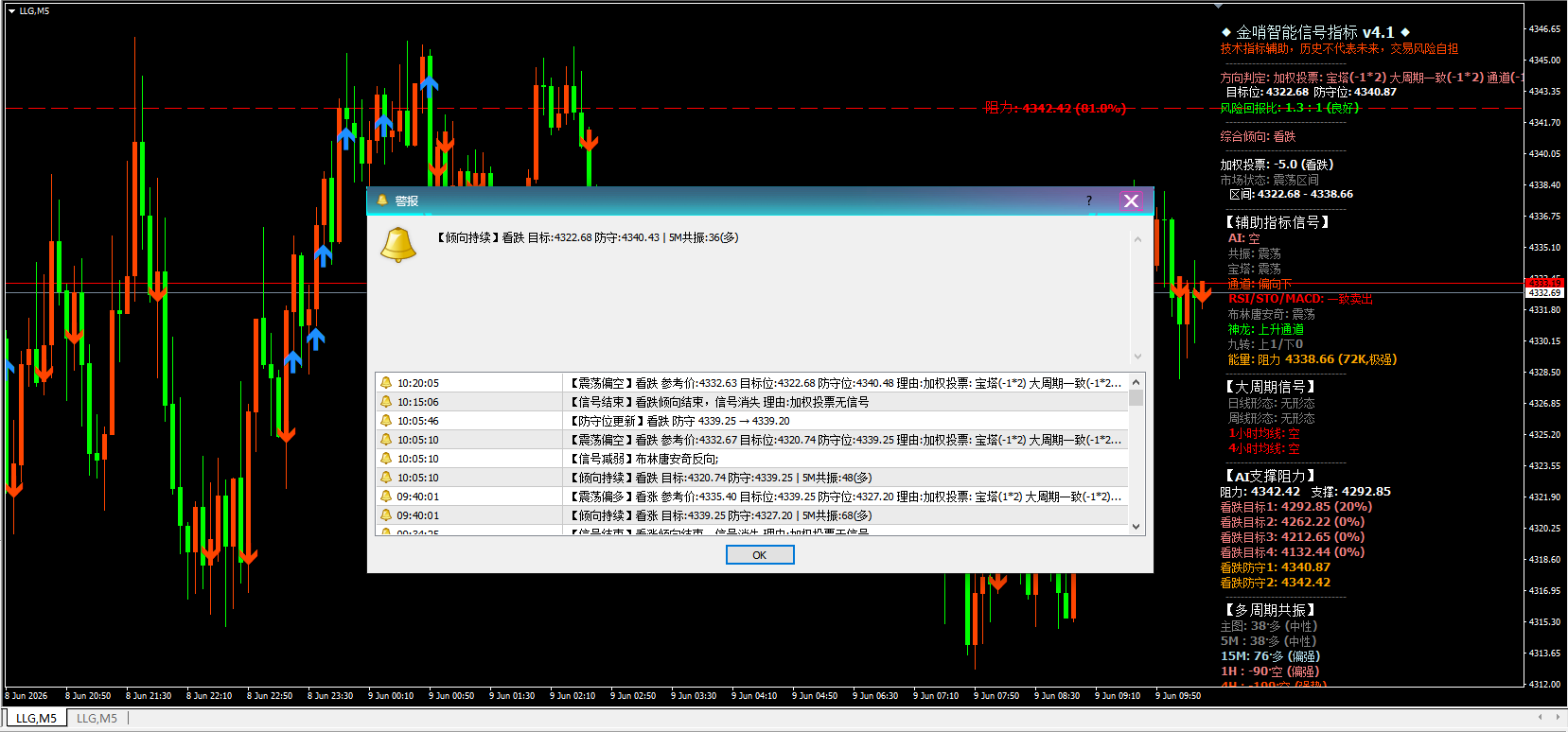Click the message box scroll-down arrow
1568x732 pixels.
pyautogui.click(x=1137, y=357)
